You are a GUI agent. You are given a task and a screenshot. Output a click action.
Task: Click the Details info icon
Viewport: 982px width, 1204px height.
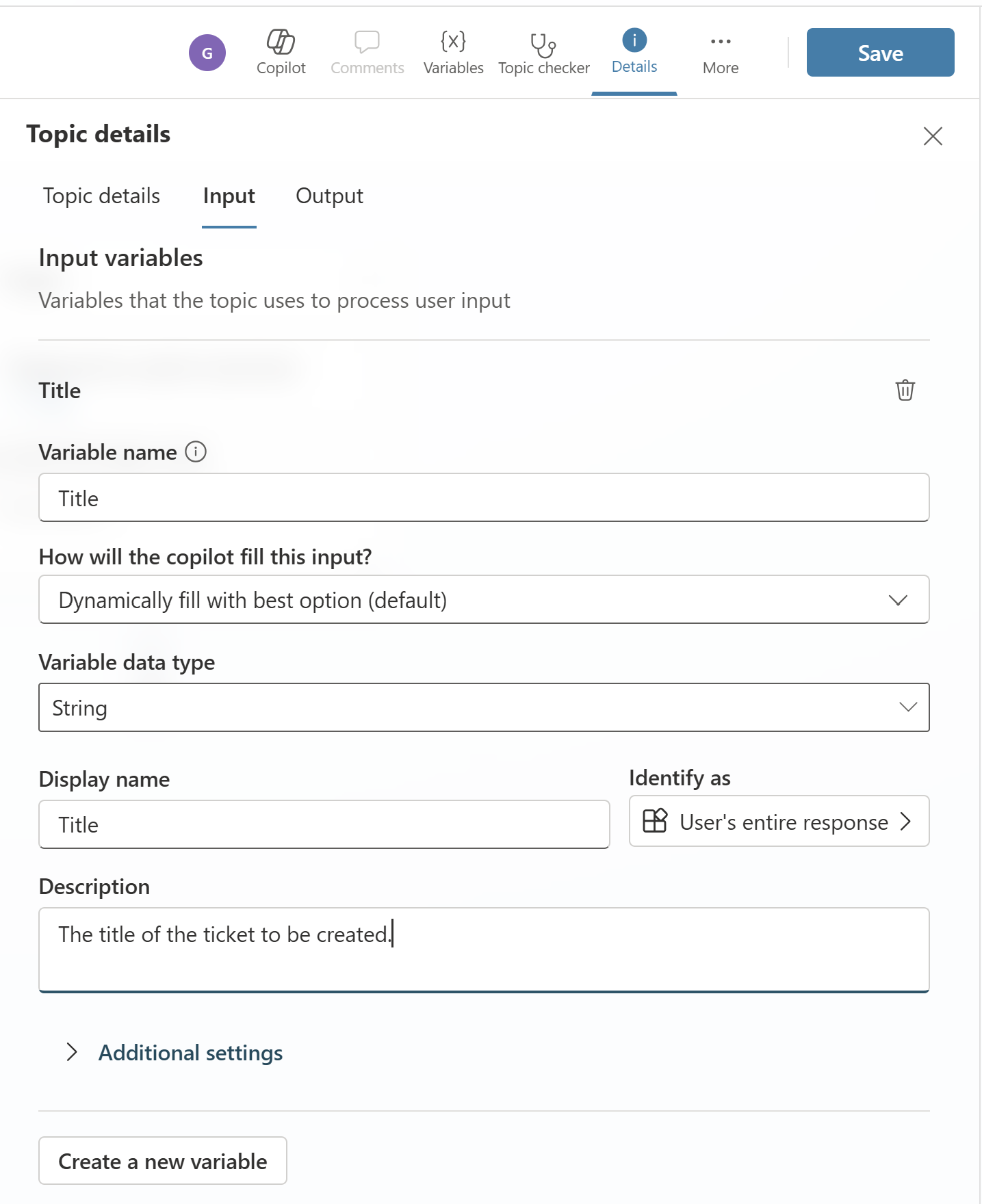(x=634, y=40)
